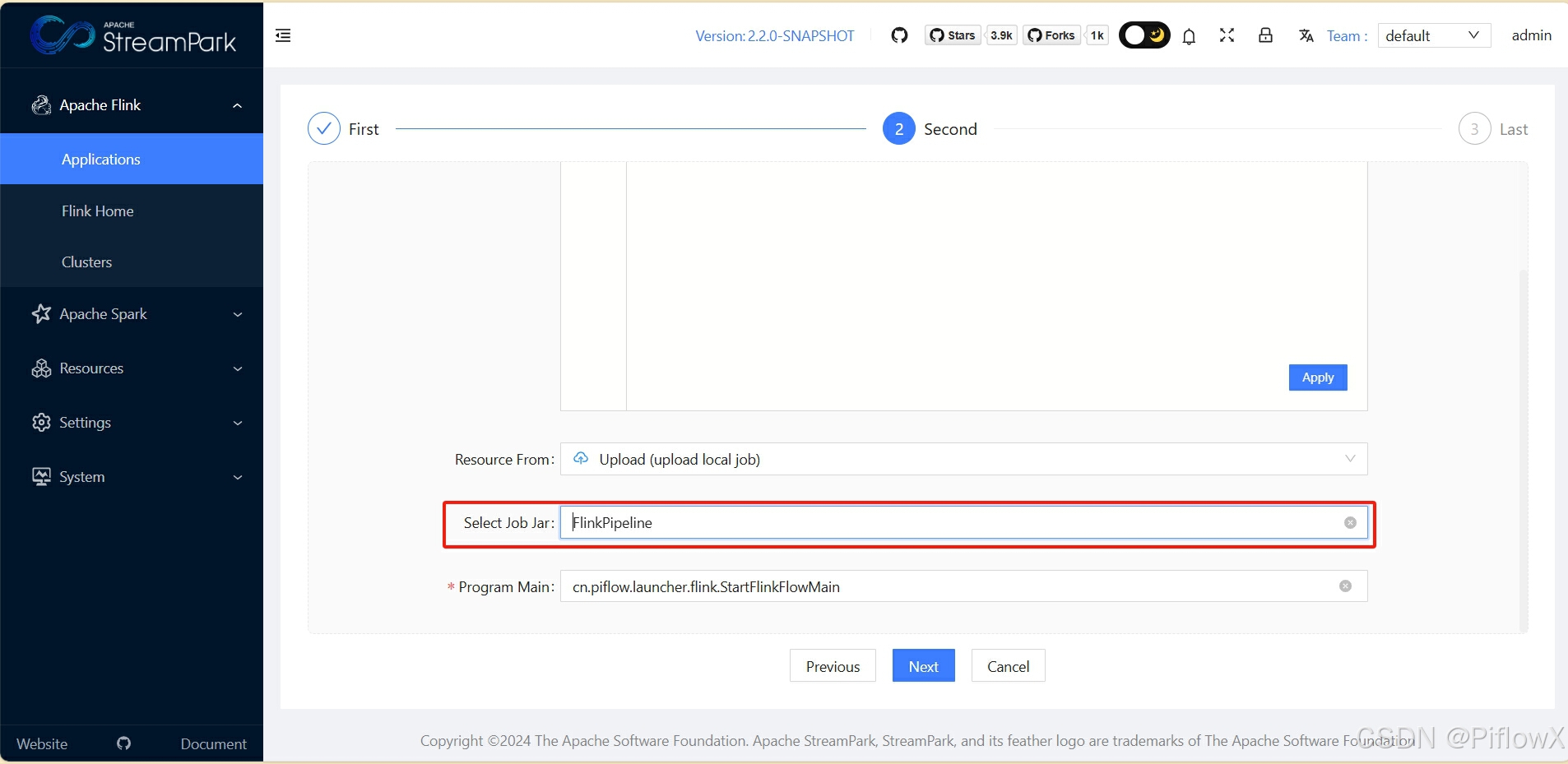Click the GitHub Stars badge
This screenshot has width=1568, height=764.
(953, 35)
